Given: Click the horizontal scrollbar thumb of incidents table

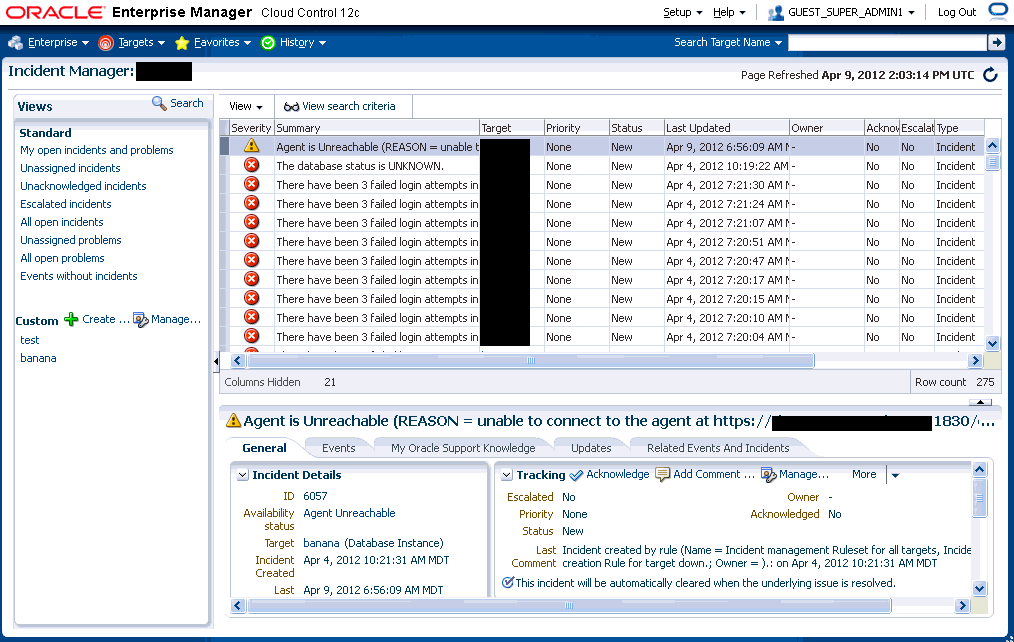Looking at the screenshot, I should [x=531, y=361].
